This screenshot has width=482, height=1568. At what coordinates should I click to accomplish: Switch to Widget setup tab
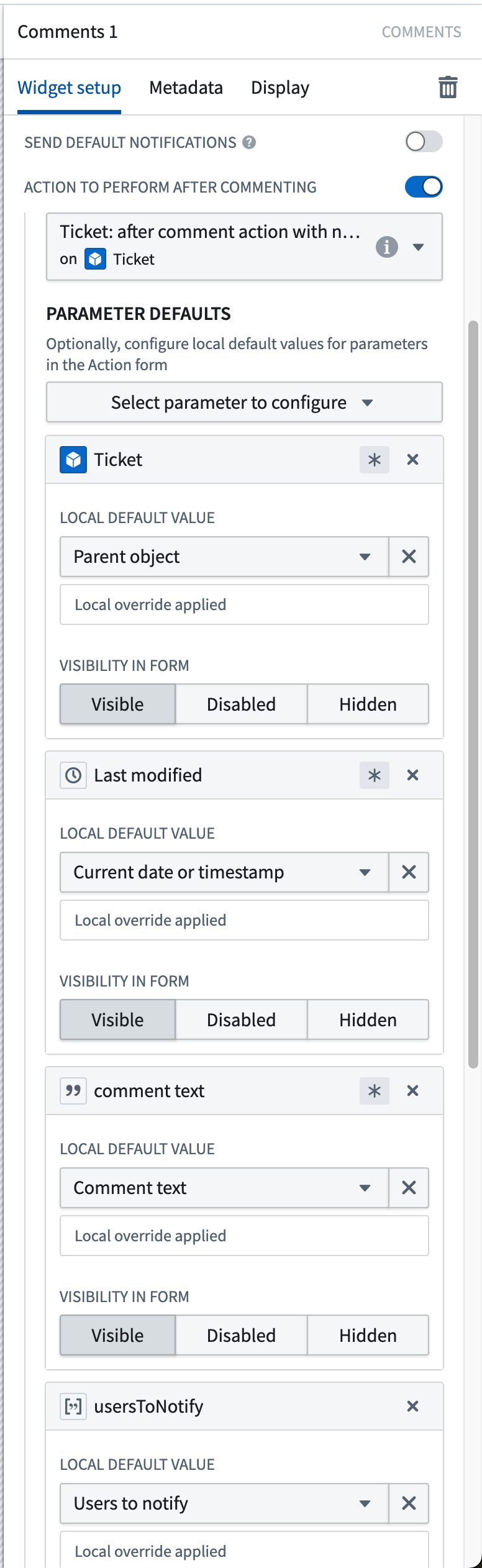tap(69, 88)
